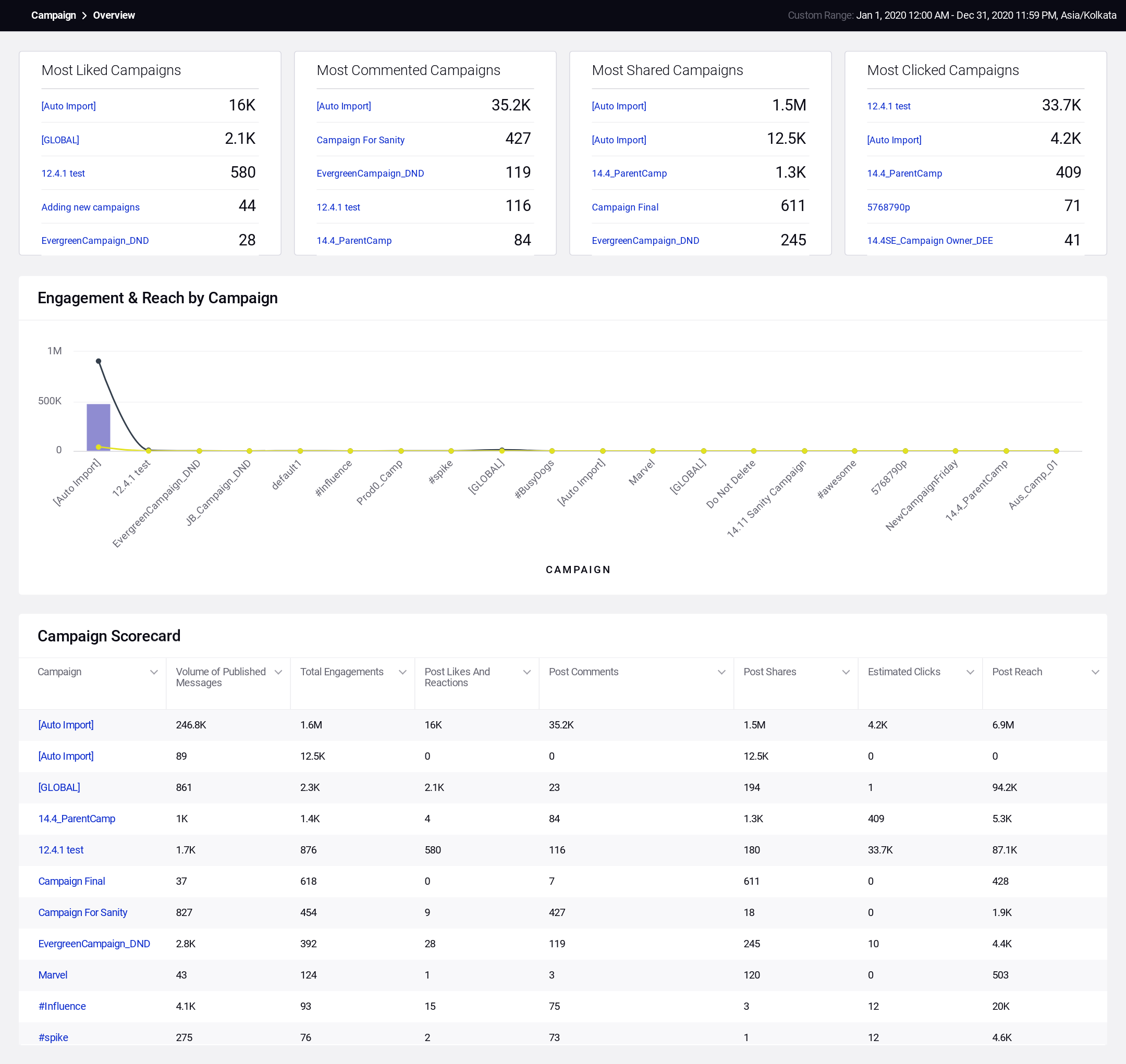
Task: Expand Post Comments column chevron
Action: (721, 672)
